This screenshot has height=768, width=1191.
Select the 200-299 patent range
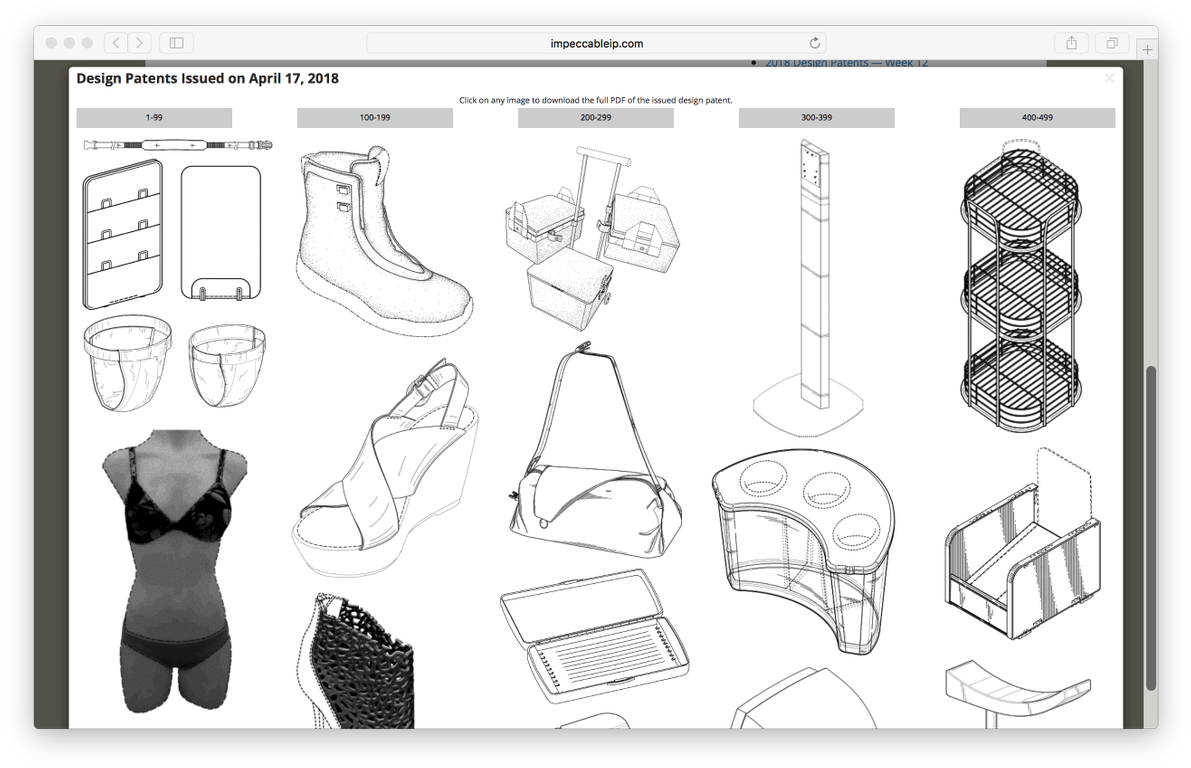coord(595,117)
